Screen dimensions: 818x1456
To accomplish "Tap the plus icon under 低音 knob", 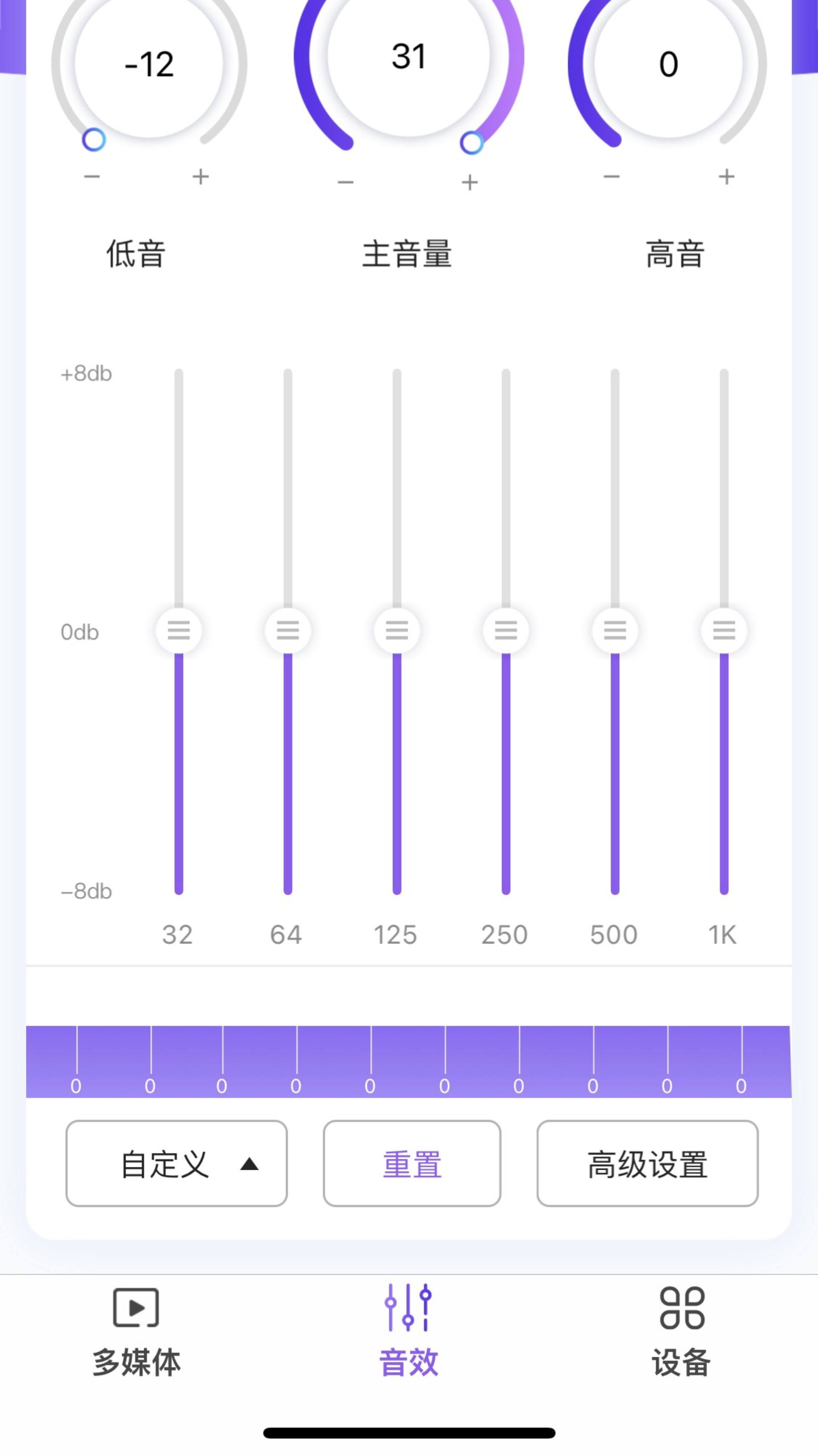I will click(201, 177).
